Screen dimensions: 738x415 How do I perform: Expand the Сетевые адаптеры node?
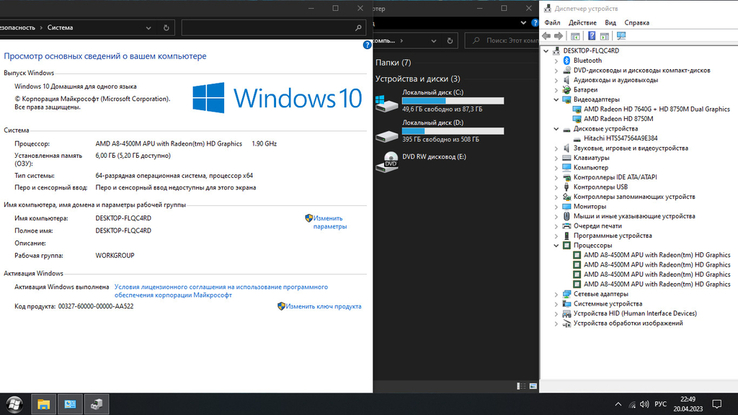click(556, 294)
